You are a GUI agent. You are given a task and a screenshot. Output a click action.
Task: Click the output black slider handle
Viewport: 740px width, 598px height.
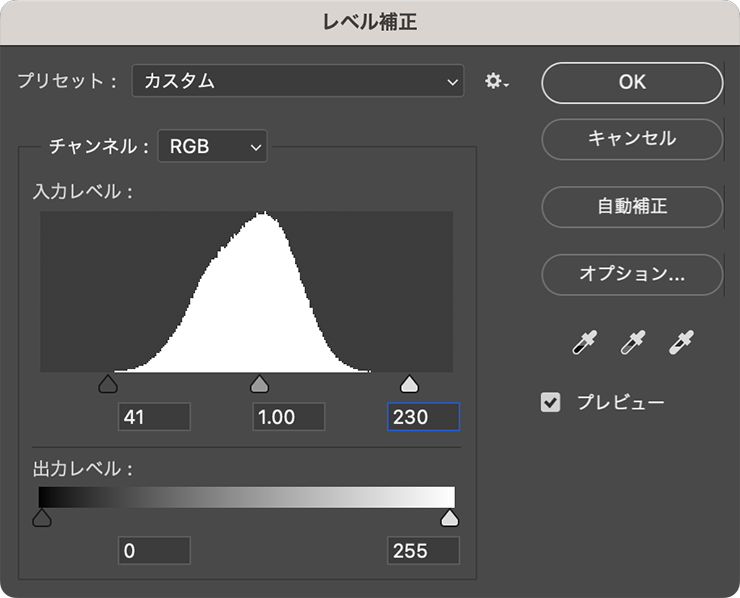point(41,517)
